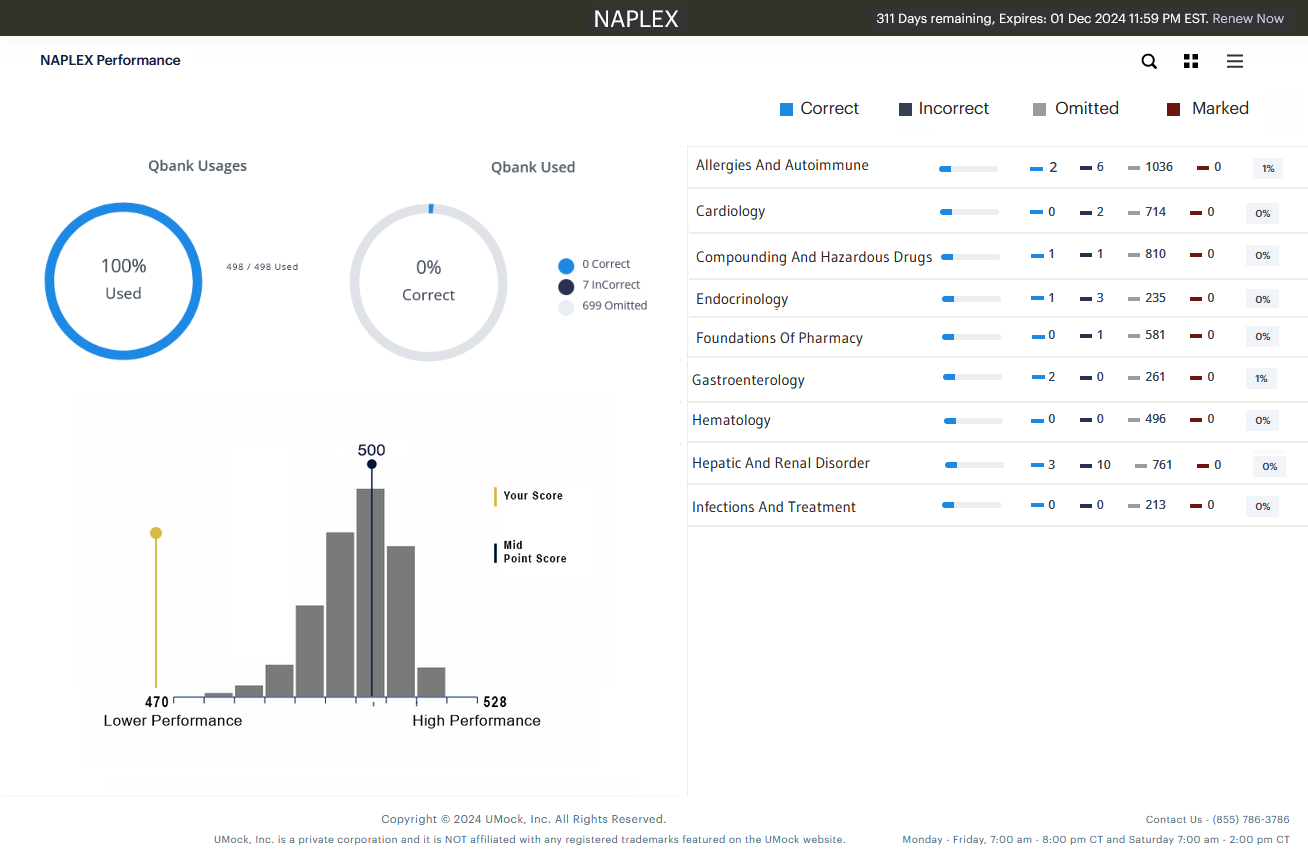Click the gray Omitted legend swatch
The width and height of the screenshot is (1308, 858).
pos(1039,109)
